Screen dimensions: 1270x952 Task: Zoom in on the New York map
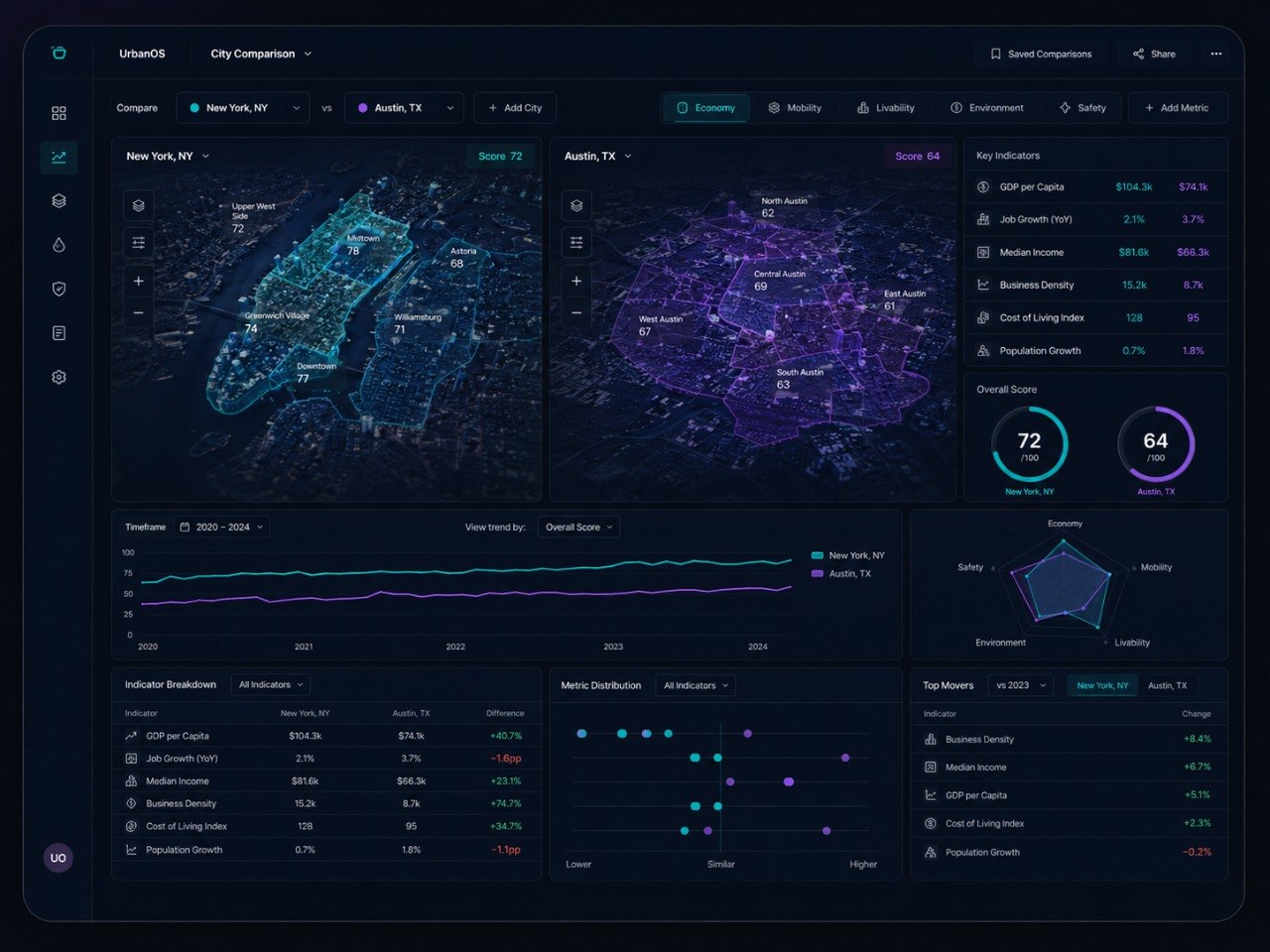pos(138,281)
